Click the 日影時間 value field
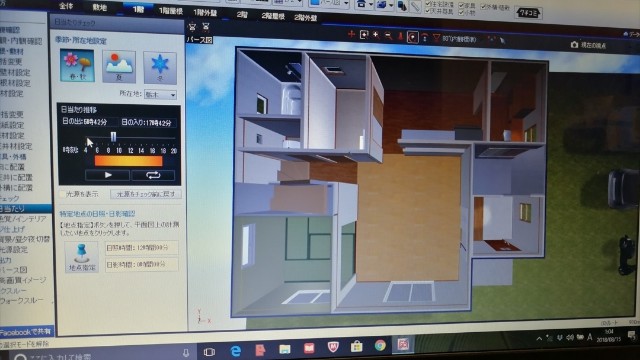Screen dimensions: 640x360 [x=142, y=264]
